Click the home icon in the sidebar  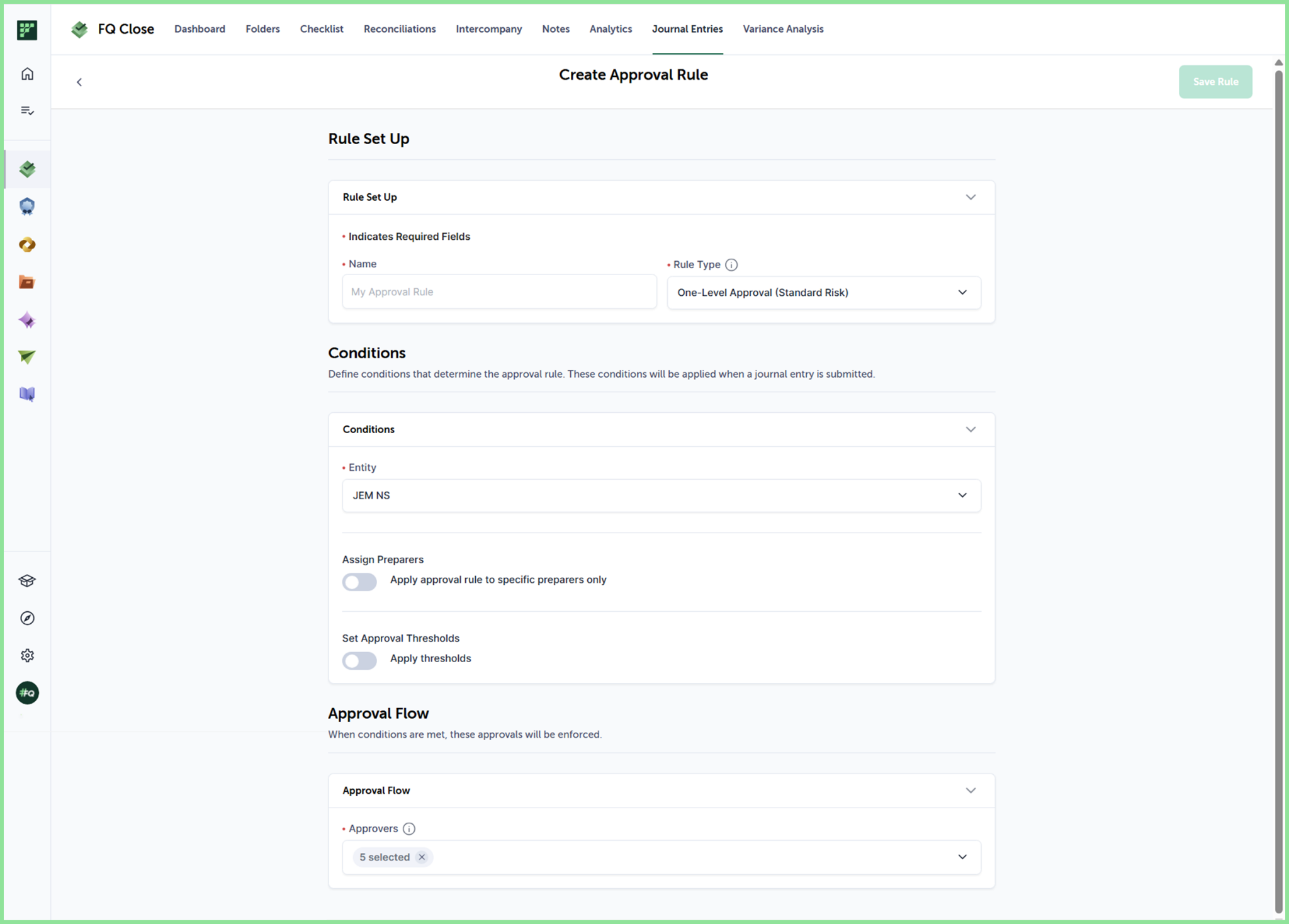click(x=27, y=74)
